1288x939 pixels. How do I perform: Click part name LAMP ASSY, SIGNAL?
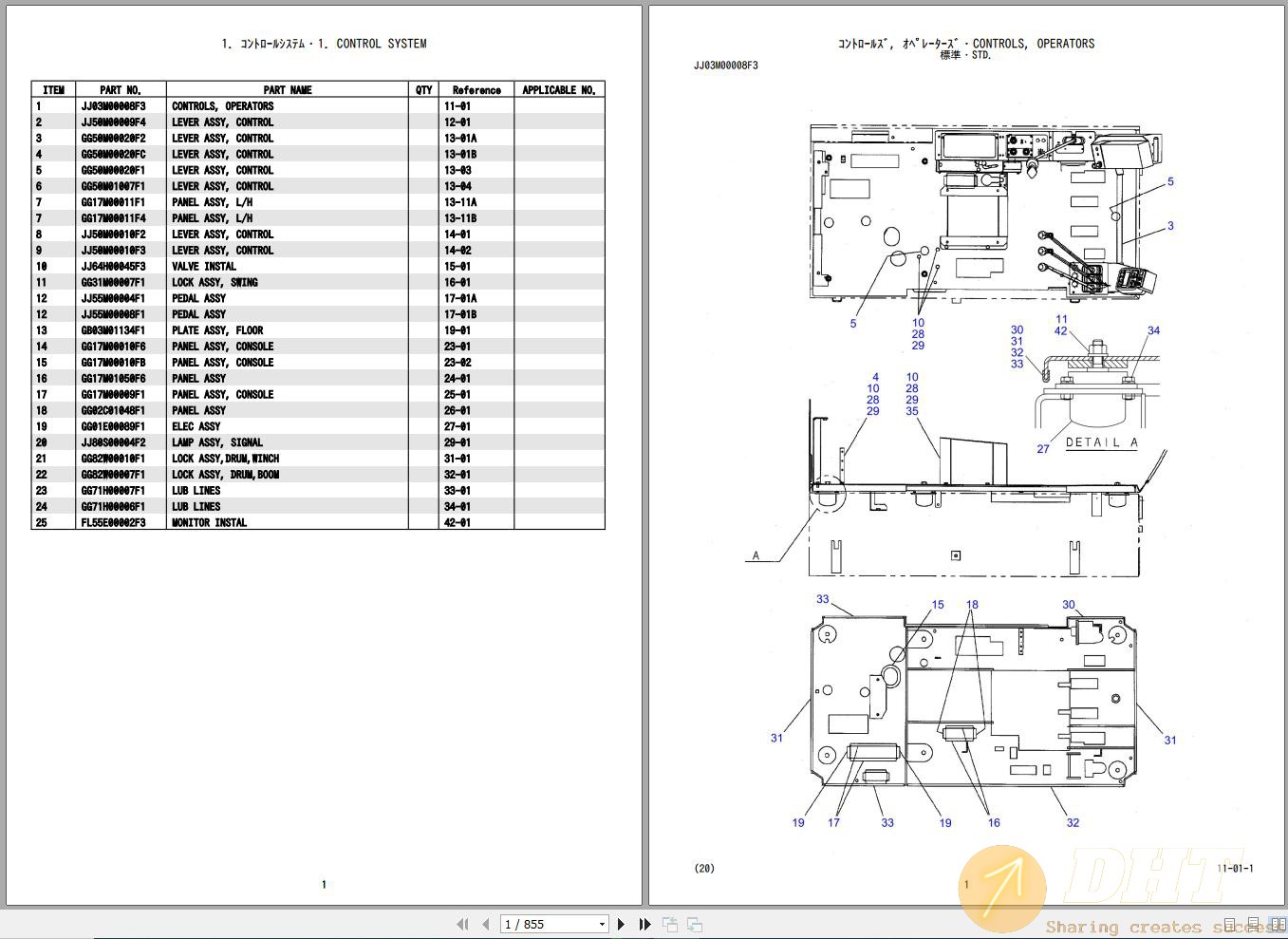(x=217, y=442)
